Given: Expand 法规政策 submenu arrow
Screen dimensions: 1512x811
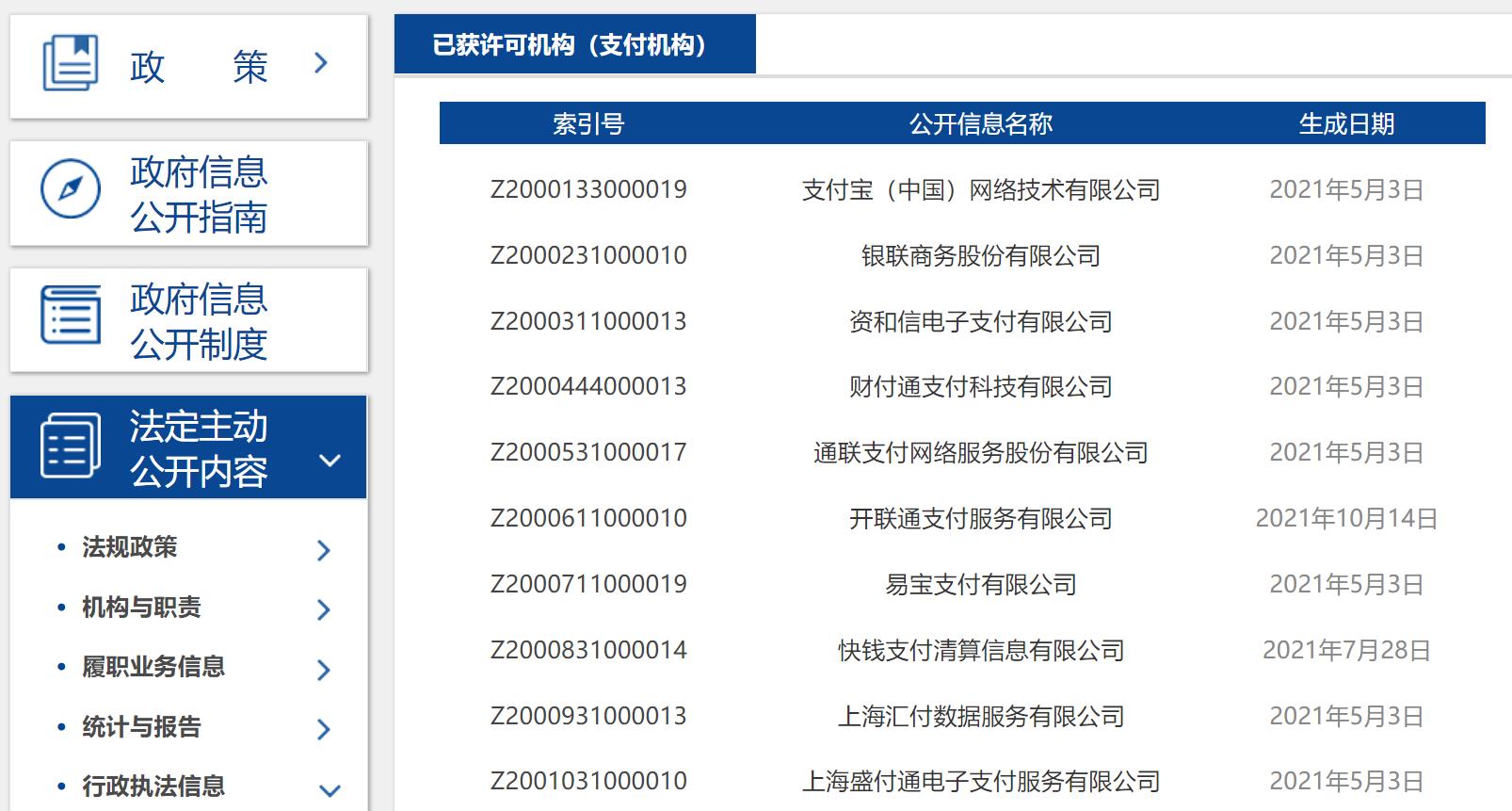Looking at the screenshot, I should pyautogui.click(x=324, y=550).
